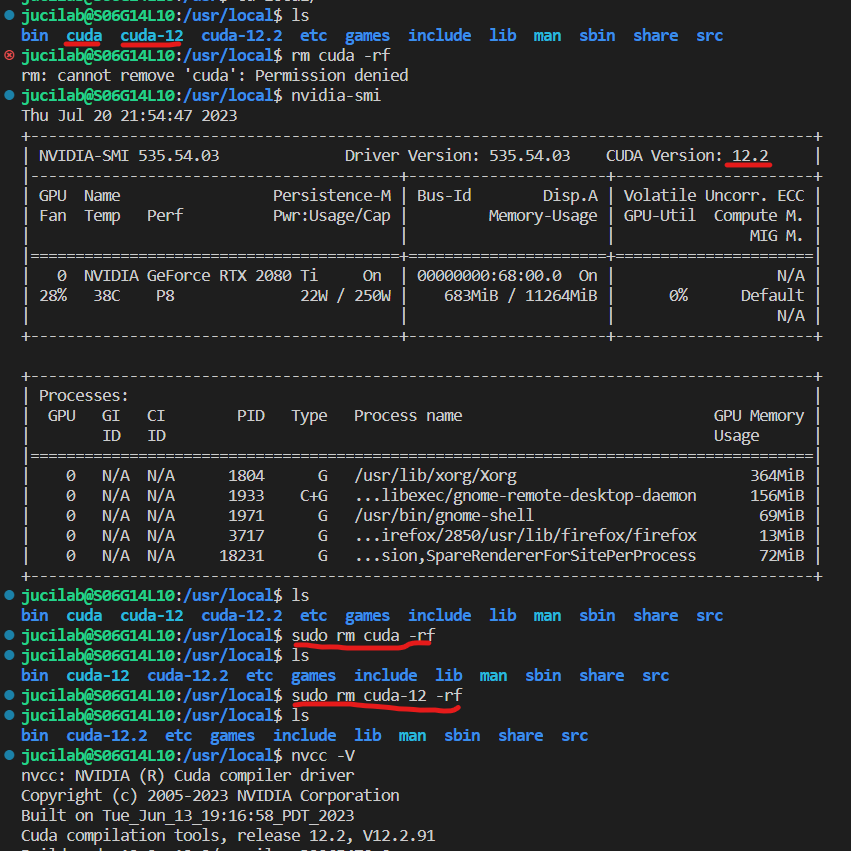Click the memory usage value '156MiB'
The width and height of the screenshot is (851, 851).
(777, 496)
